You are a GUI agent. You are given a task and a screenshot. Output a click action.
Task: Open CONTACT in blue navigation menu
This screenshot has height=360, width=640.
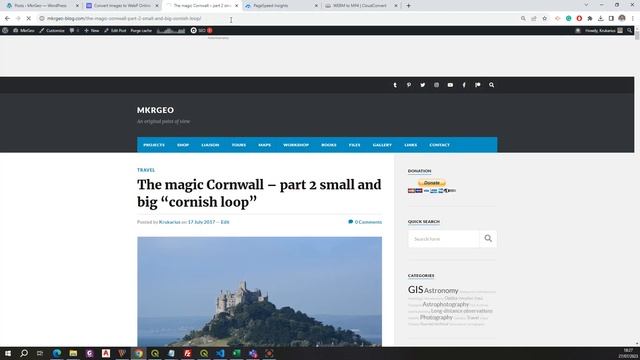pos(440,145)
